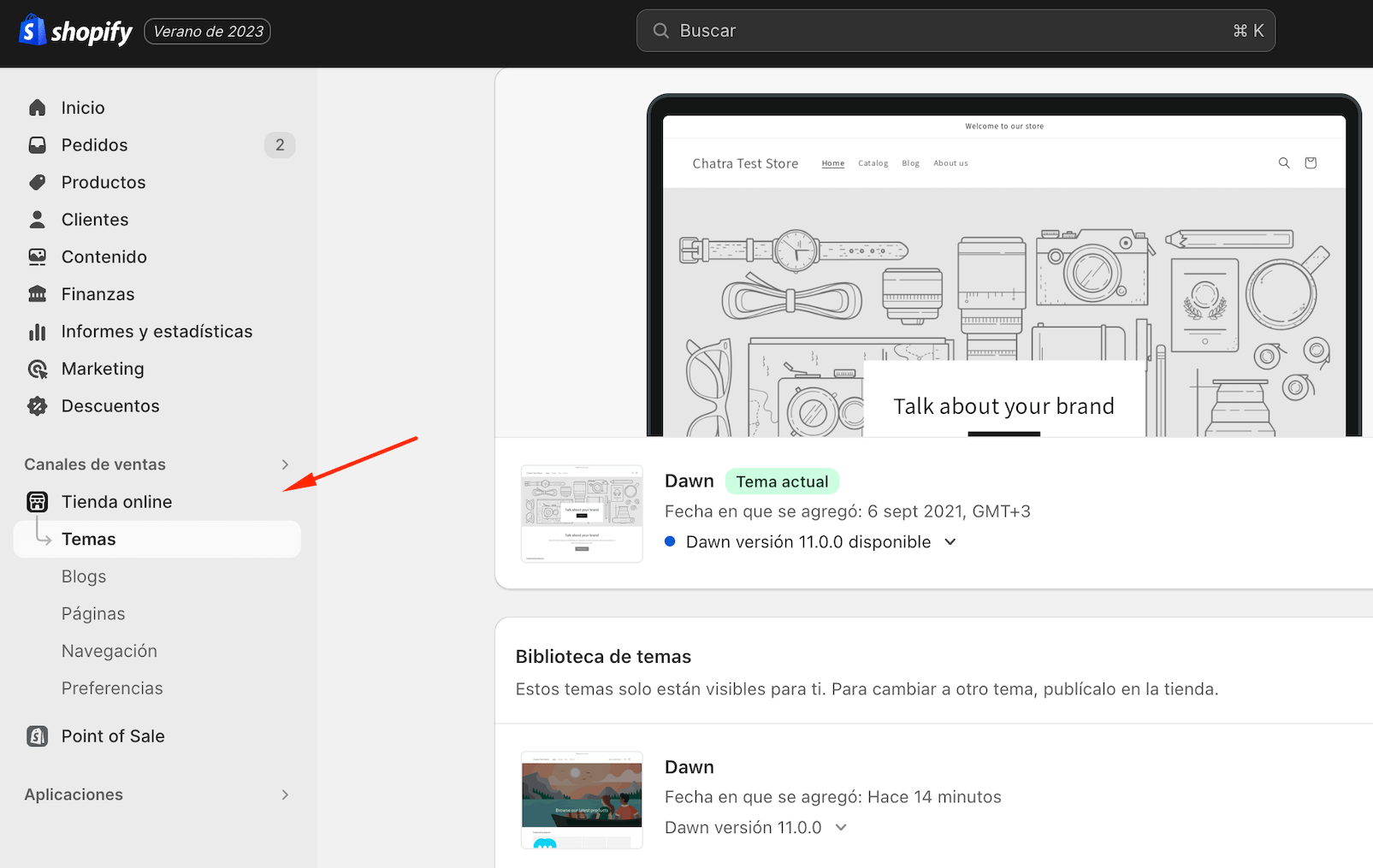Open the Productos tag icon
1373x868 pixels.
[38, 181]
